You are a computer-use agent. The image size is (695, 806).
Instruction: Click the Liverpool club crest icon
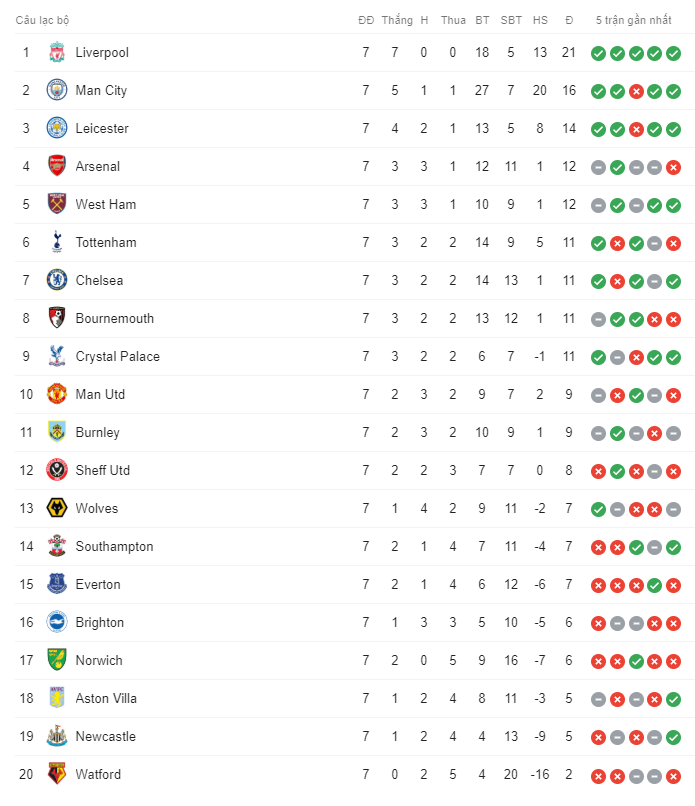tap(56, 52)
